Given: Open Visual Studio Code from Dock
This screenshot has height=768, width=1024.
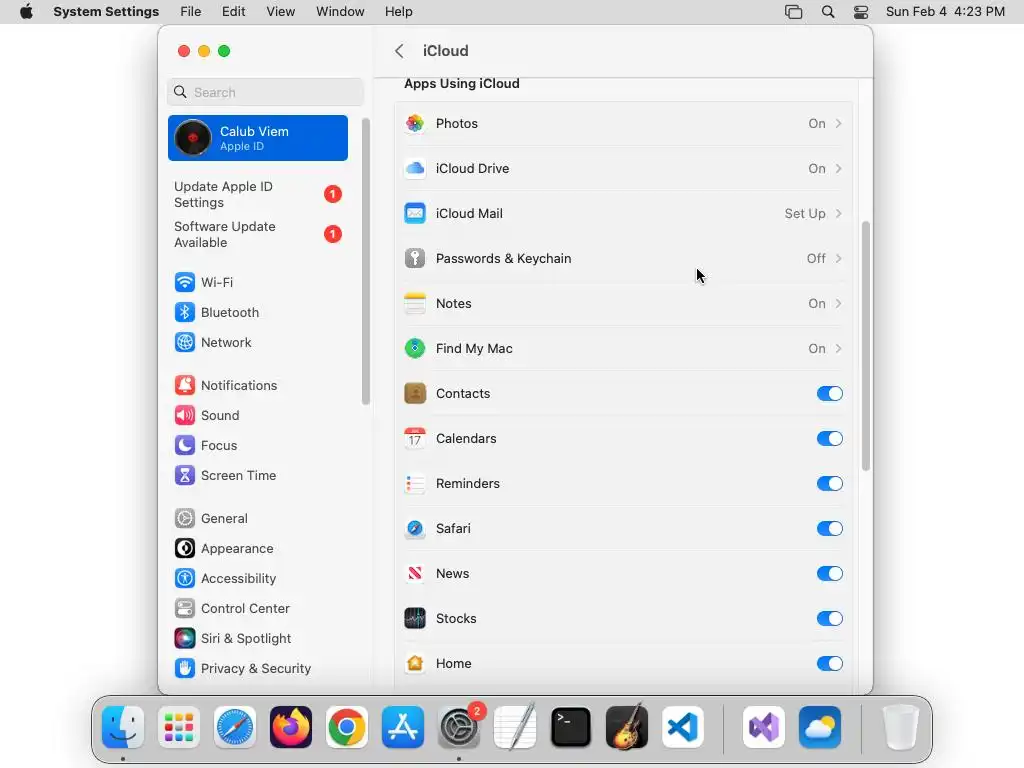Looking at the screenshot, I should [x=683, y=727].
